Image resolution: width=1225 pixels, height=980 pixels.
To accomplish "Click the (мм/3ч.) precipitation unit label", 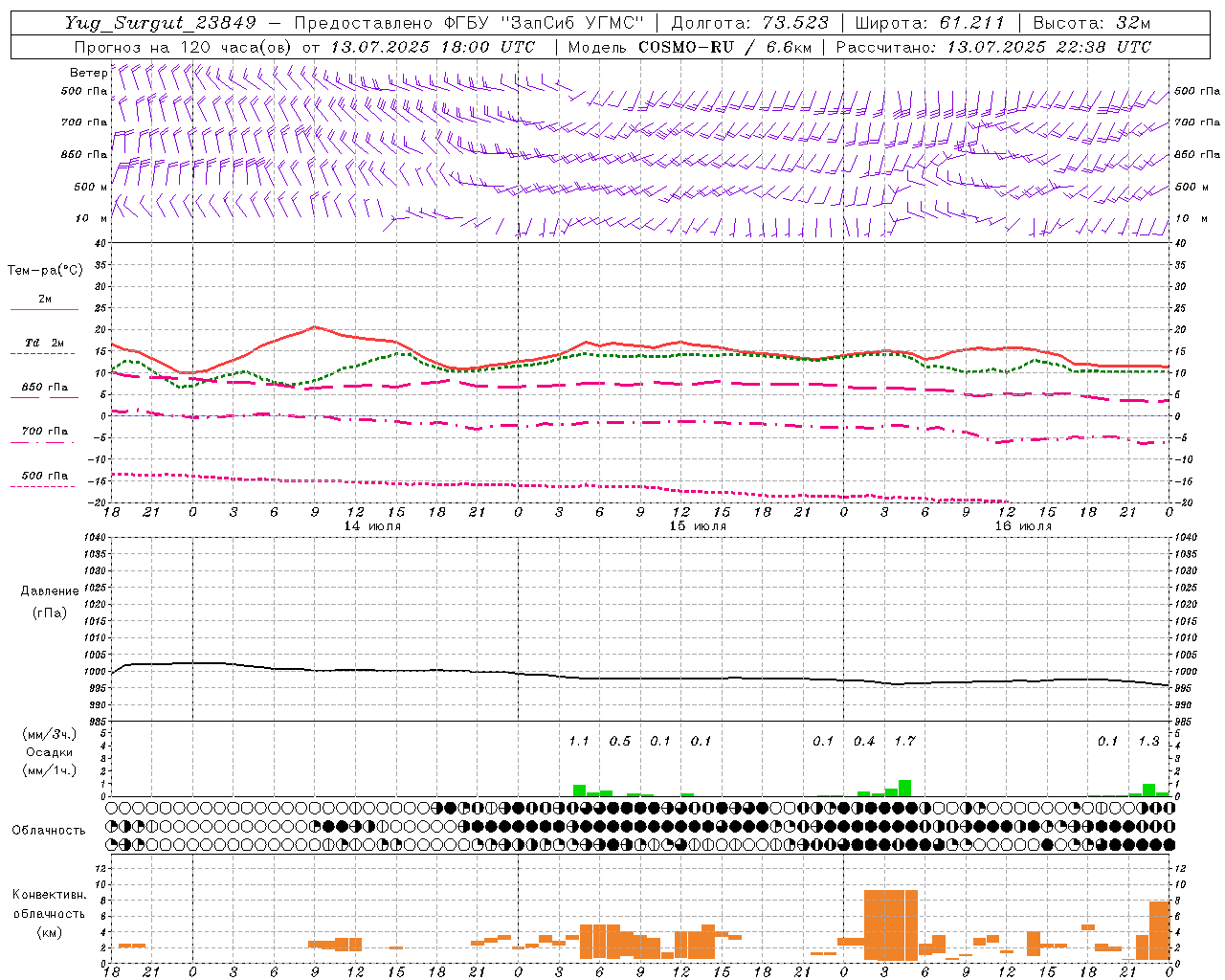I will click(50, 735).
